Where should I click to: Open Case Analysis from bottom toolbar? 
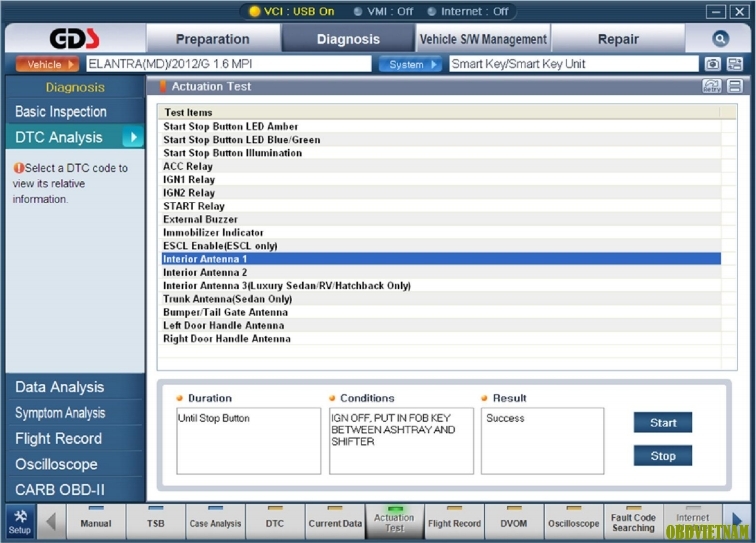(215, 522)
